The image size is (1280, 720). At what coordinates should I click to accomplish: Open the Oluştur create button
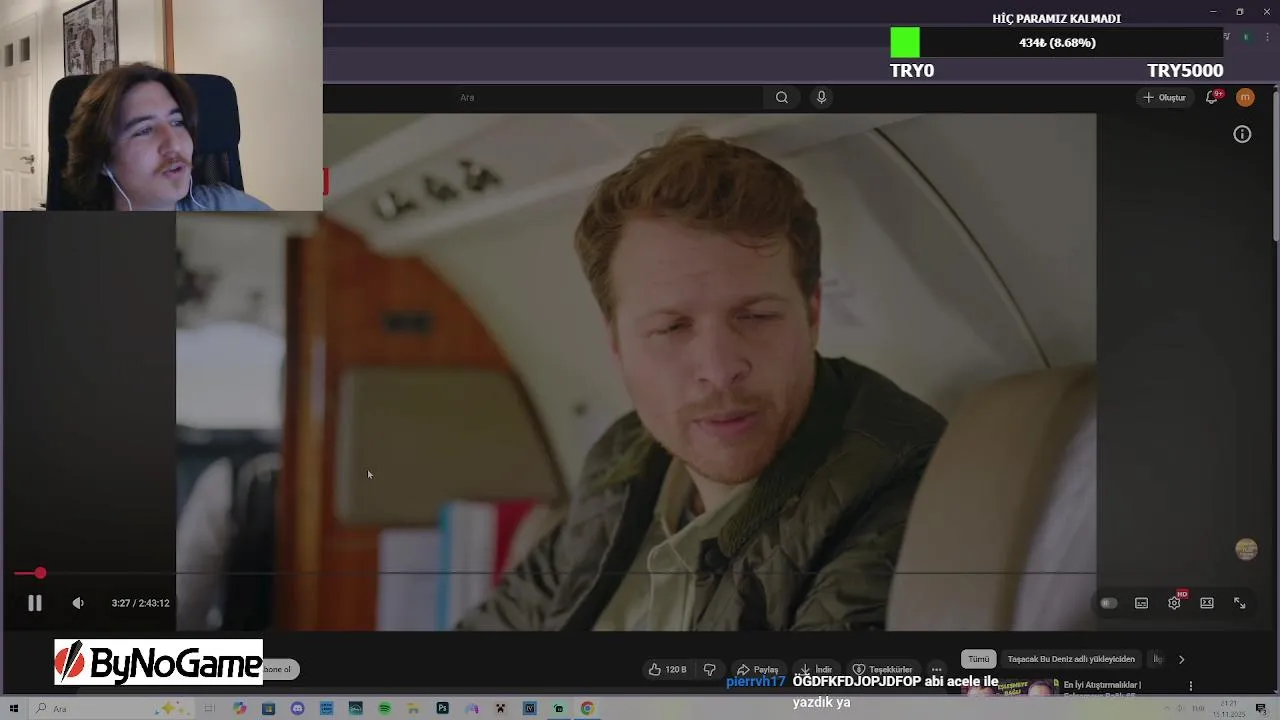[x=1165, y=97]
